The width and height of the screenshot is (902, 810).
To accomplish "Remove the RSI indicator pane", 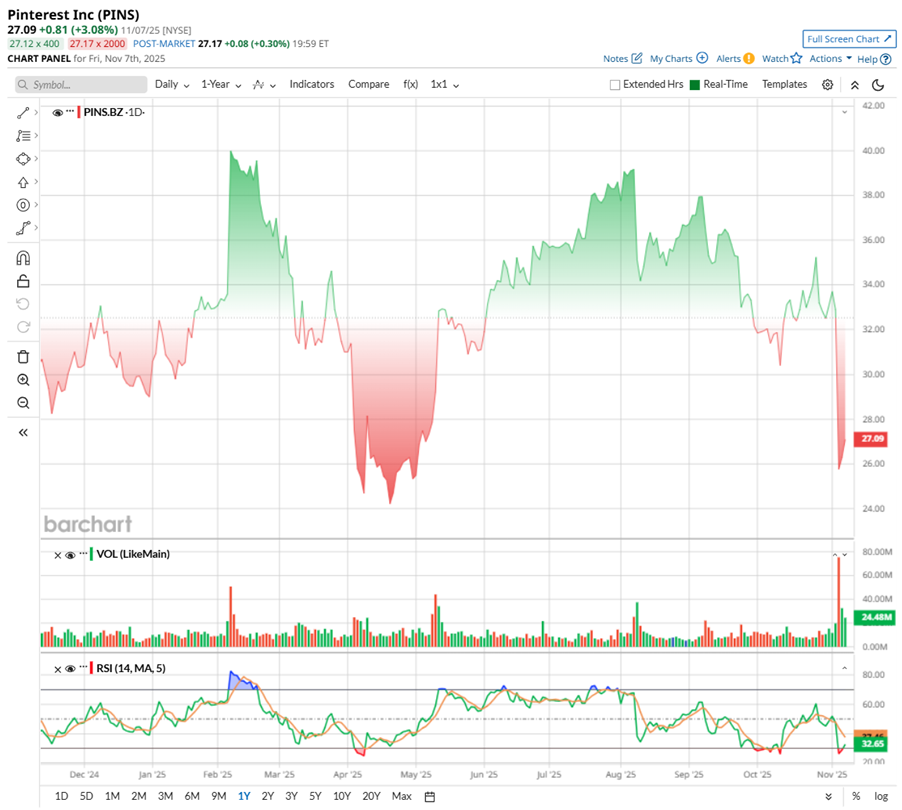I will (58, 669).
